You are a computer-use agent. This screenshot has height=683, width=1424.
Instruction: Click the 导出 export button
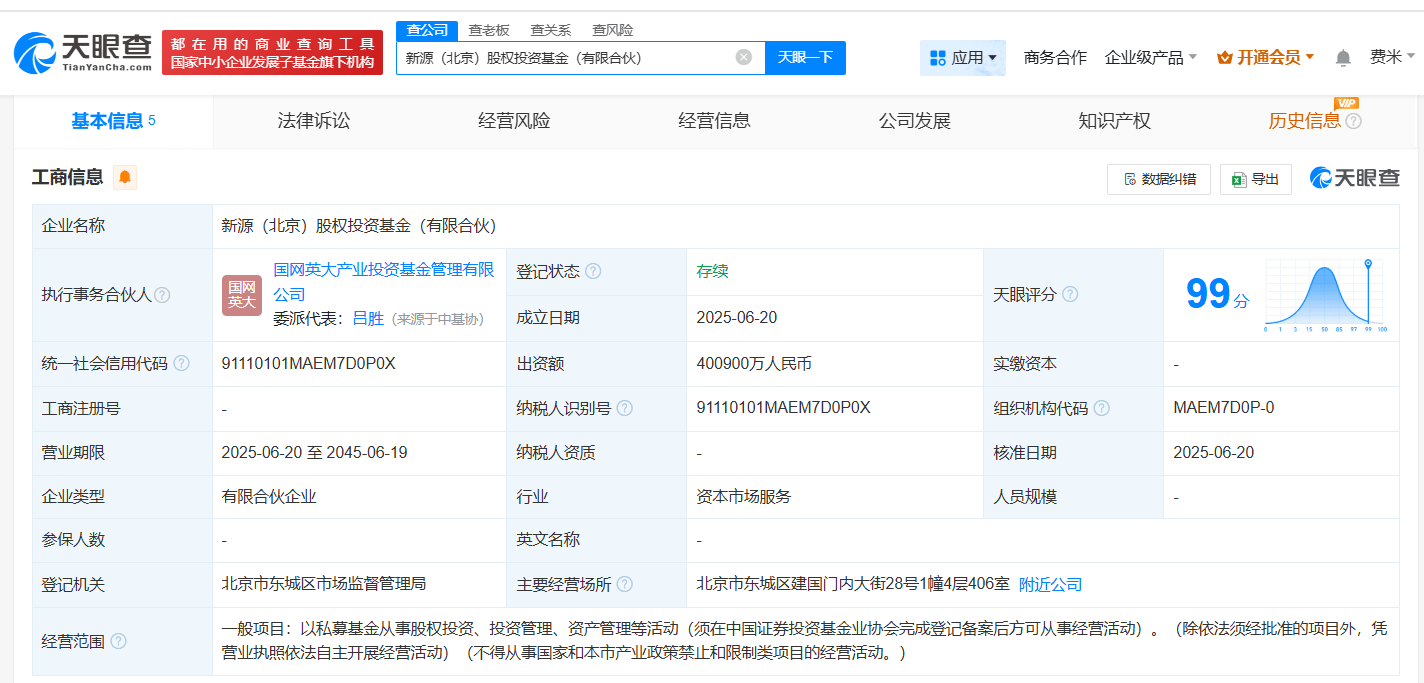click(x=1255, y=179)
